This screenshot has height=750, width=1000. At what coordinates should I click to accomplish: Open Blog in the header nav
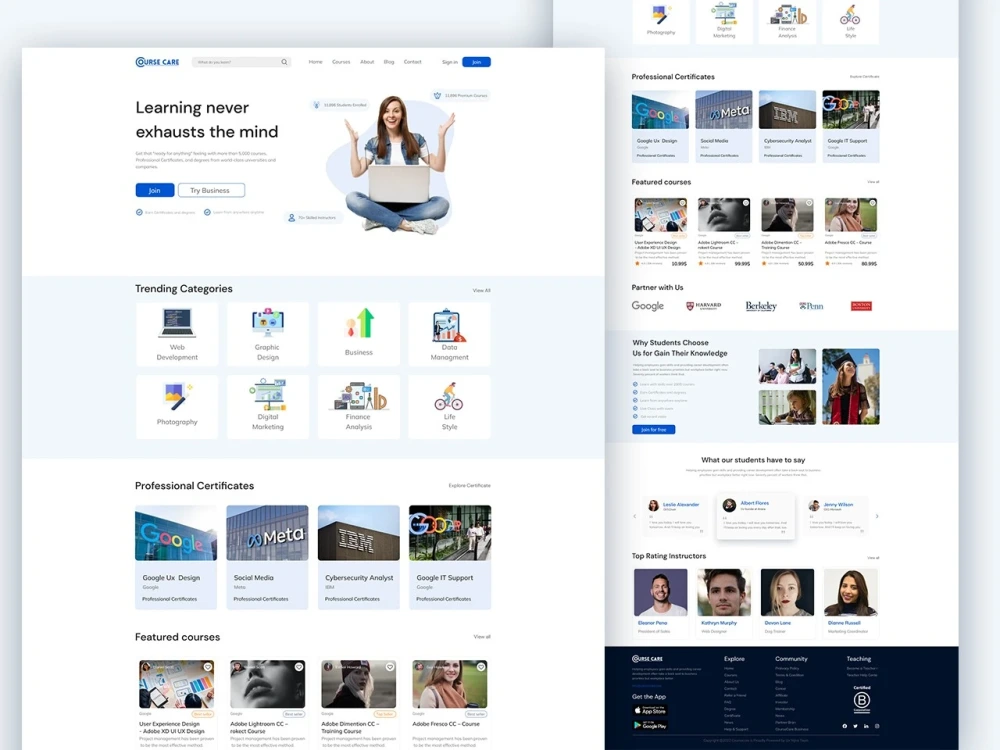(389, 62)
